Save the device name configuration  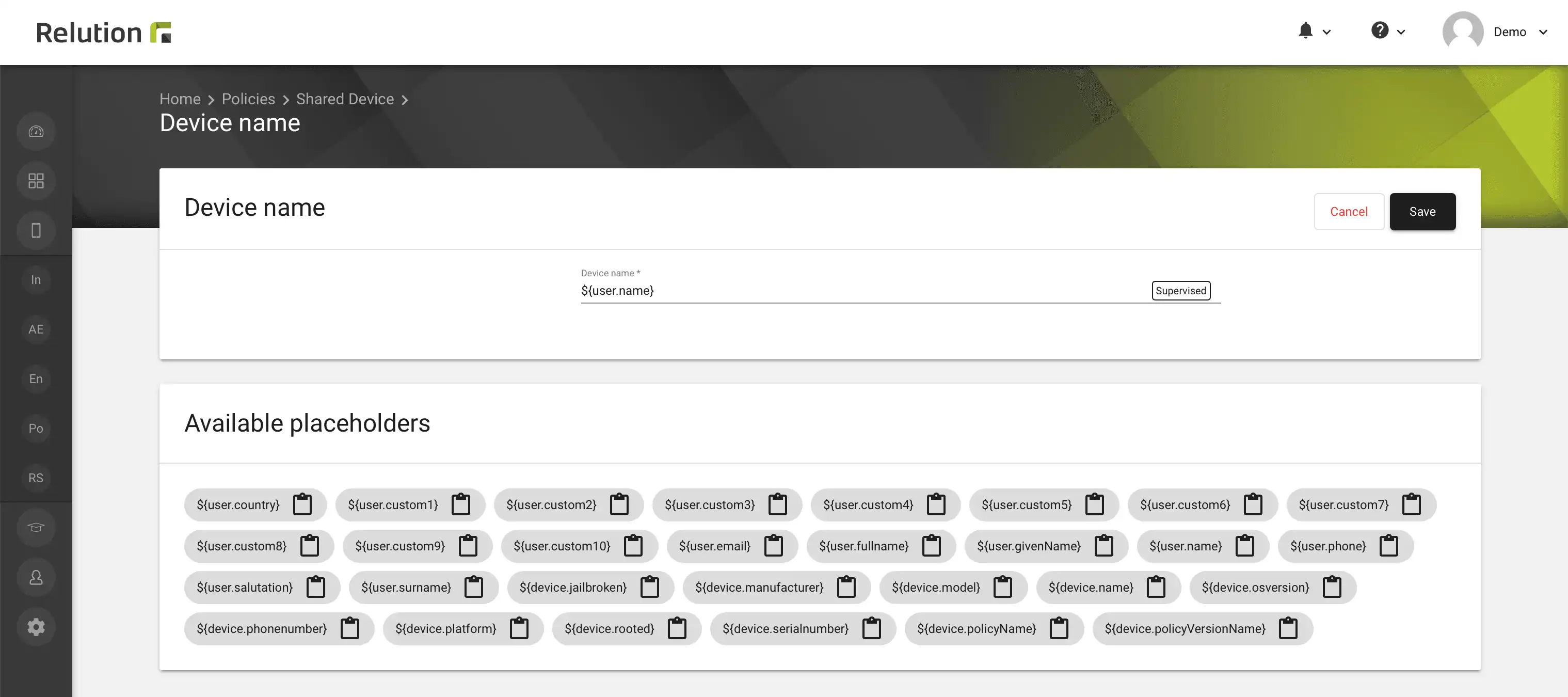pos(1422,211)
